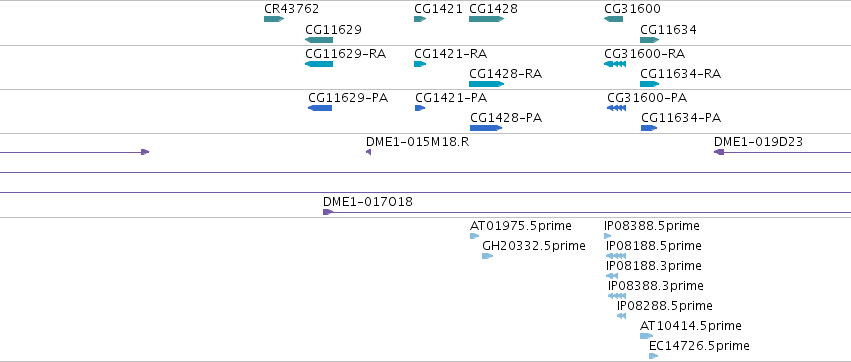Select the IP08288.5prime EST glyph
Image resolution: width=851 pixels, height=362 pixels.
point(621,316)
